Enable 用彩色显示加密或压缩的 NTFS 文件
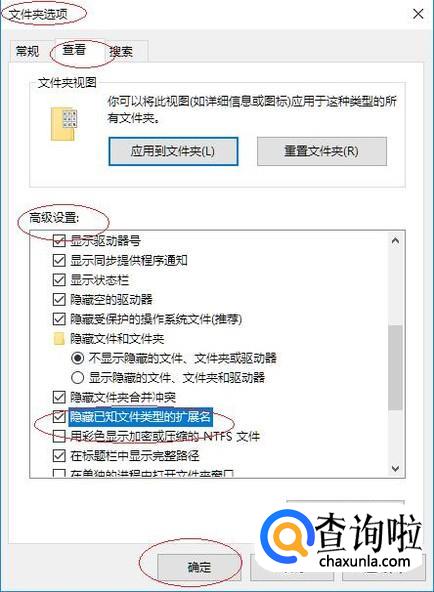The width and height of the screenshot is (434, 592). click(59, 436)
